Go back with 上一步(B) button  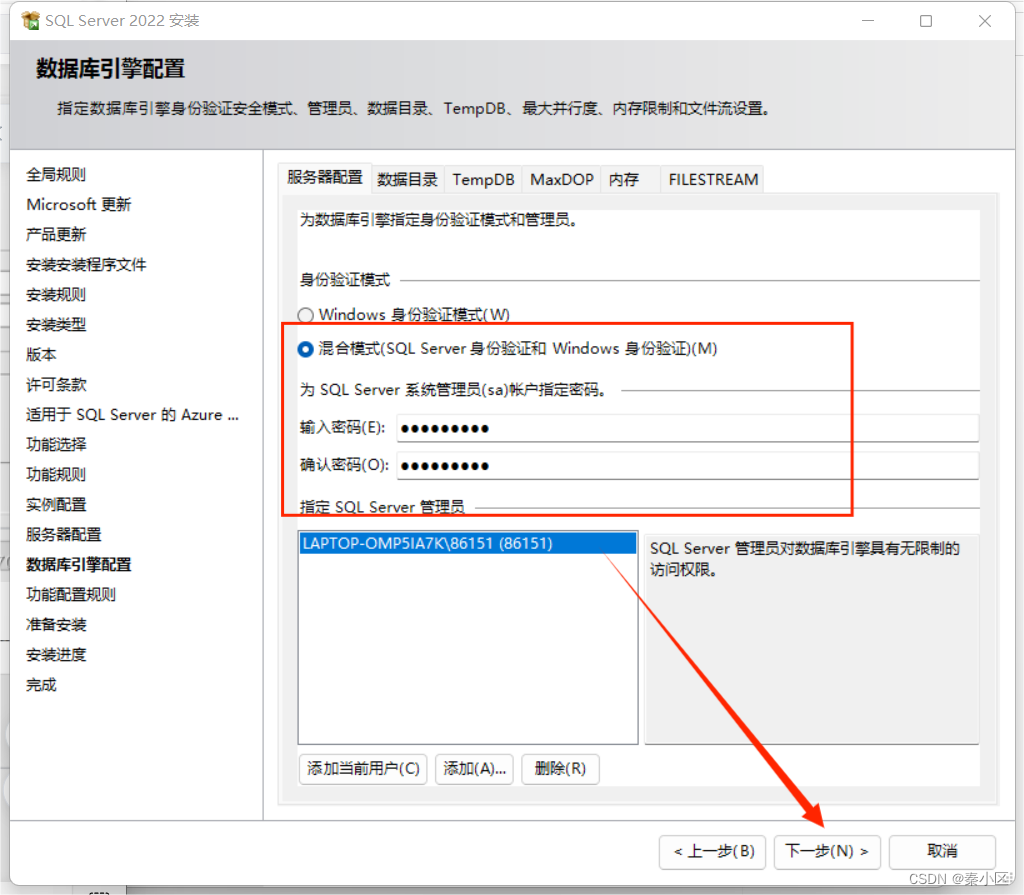click(712, 852)
